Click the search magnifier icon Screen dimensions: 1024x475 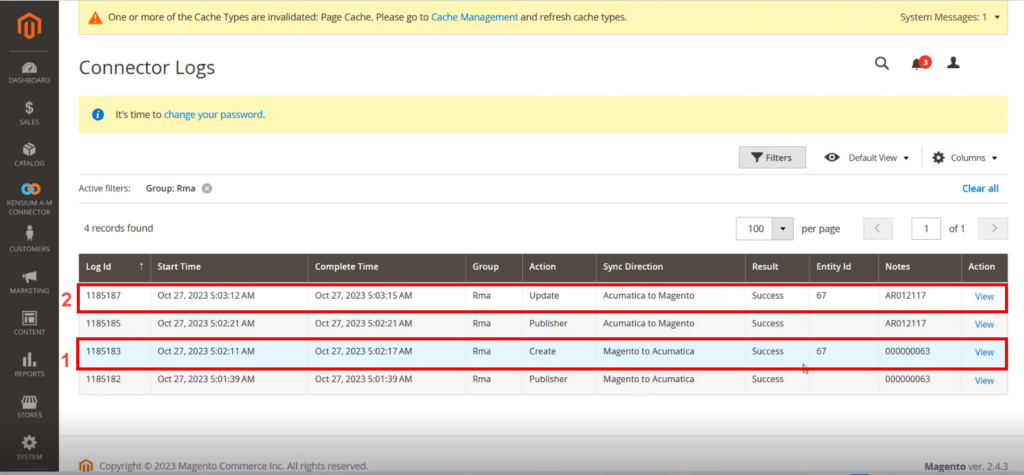point(882,63)
